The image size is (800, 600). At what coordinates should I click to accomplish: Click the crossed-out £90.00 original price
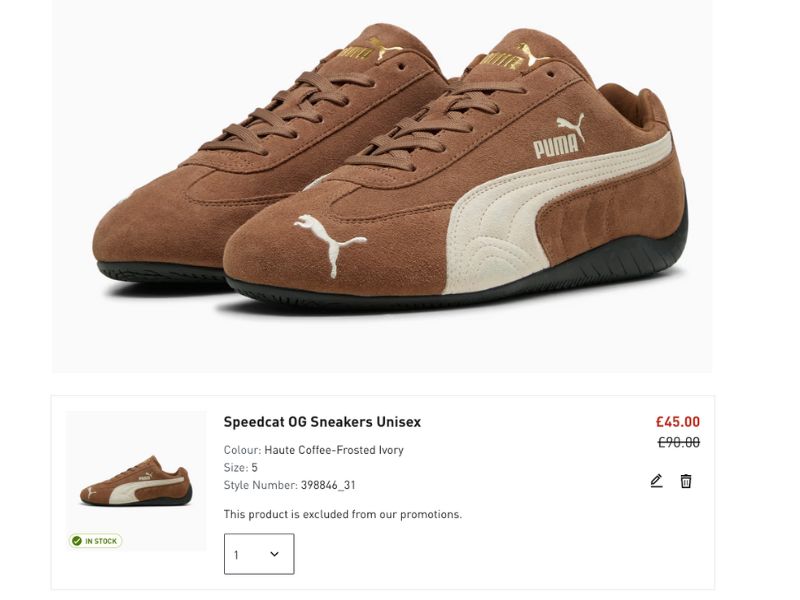(x=680, y=444)
